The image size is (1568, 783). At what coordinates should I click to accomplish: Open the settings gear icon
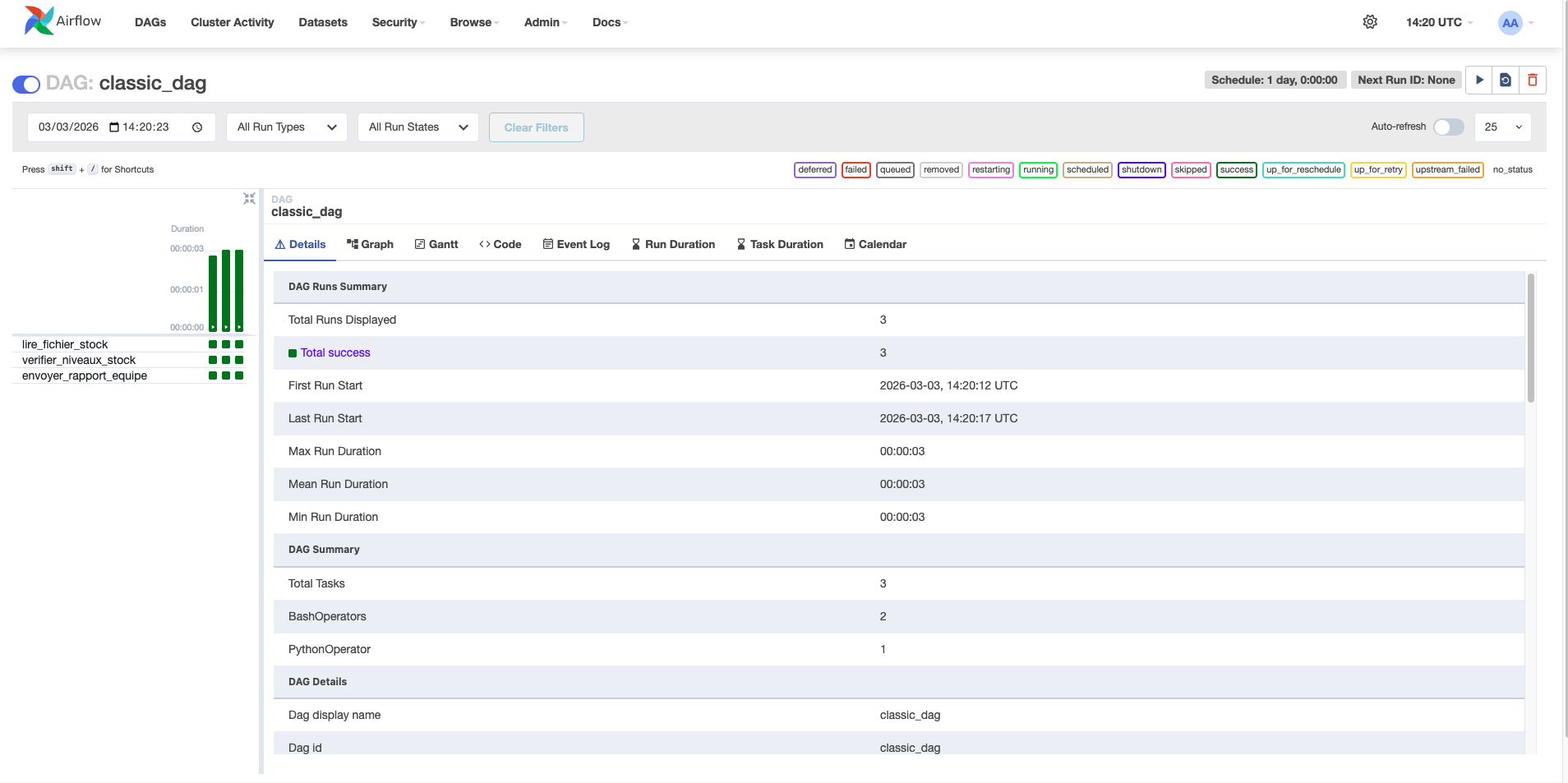1370,22
